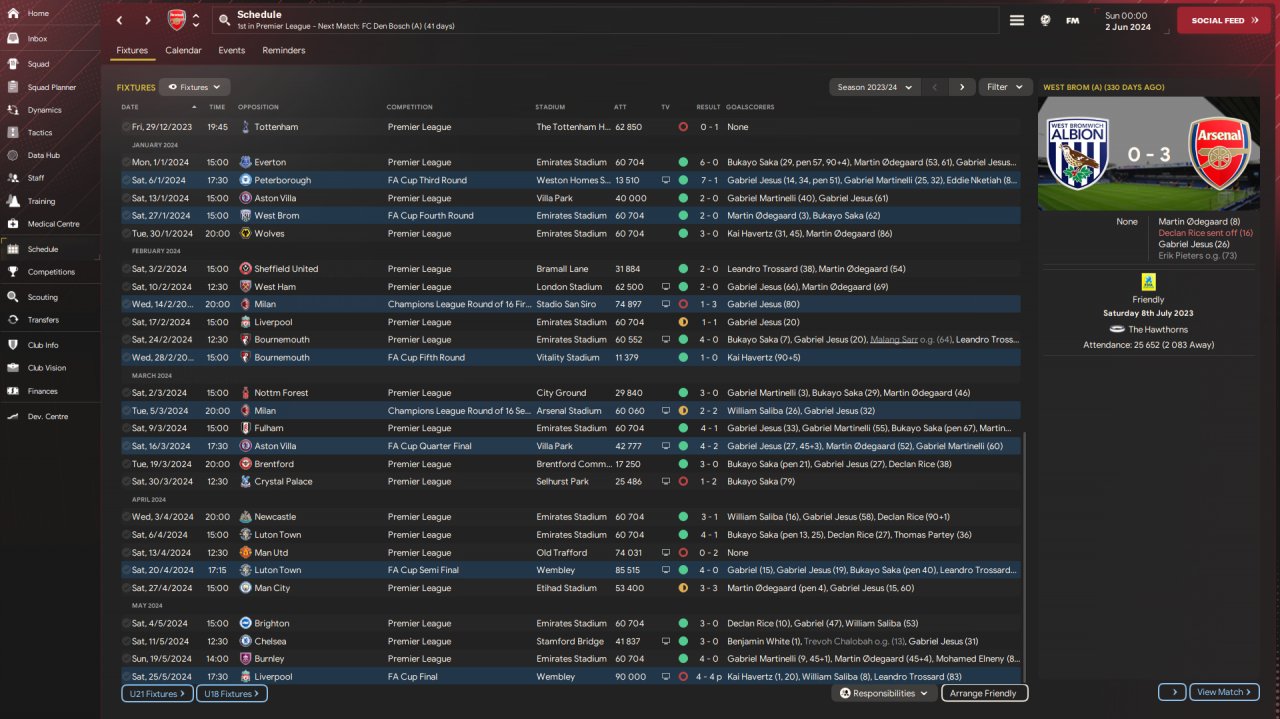
Task: Open the Reminders tab
Action: (x=284, y=50)
